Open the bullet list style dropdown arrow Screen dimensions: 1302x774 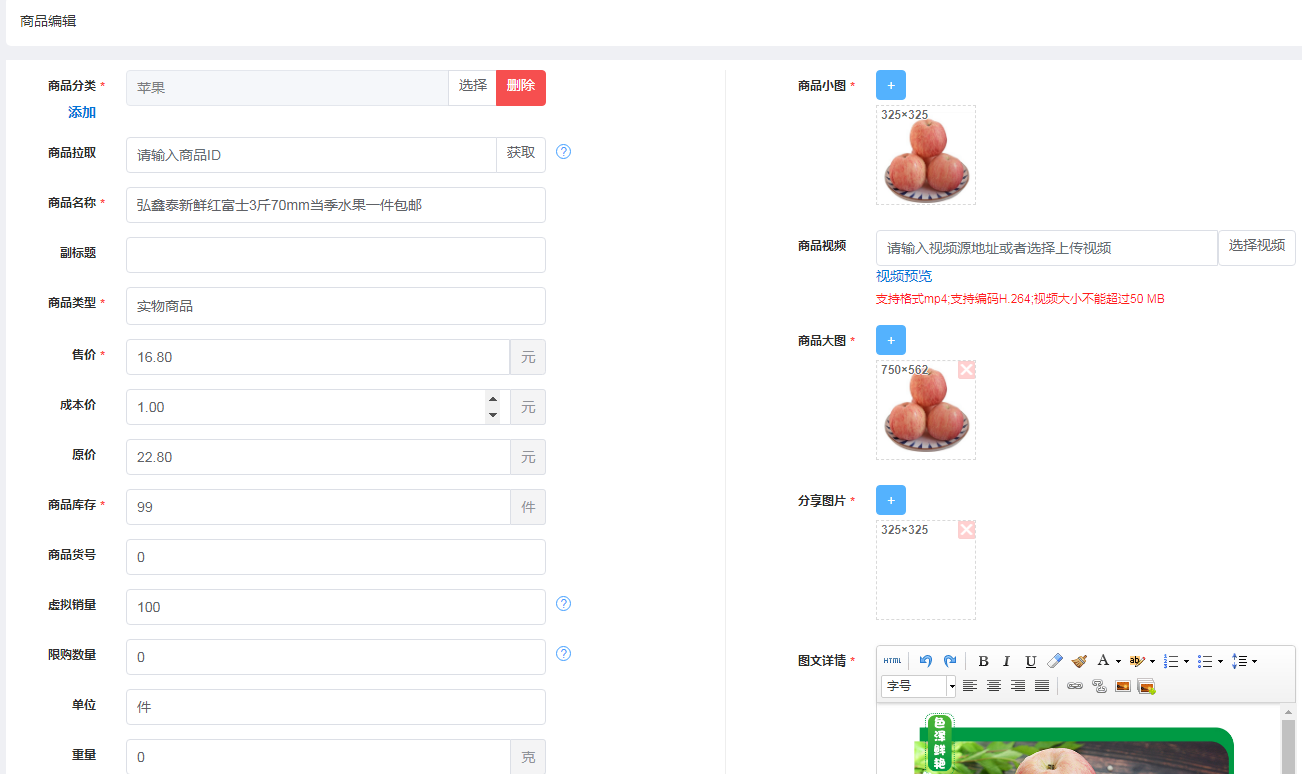tap(1220, 661)
